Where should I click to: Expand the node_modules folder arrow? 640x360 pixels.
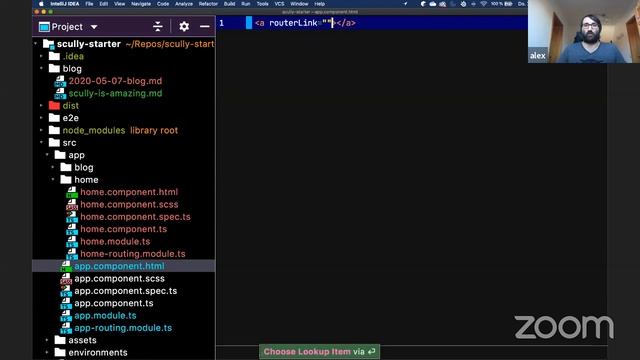coord(41,130)
